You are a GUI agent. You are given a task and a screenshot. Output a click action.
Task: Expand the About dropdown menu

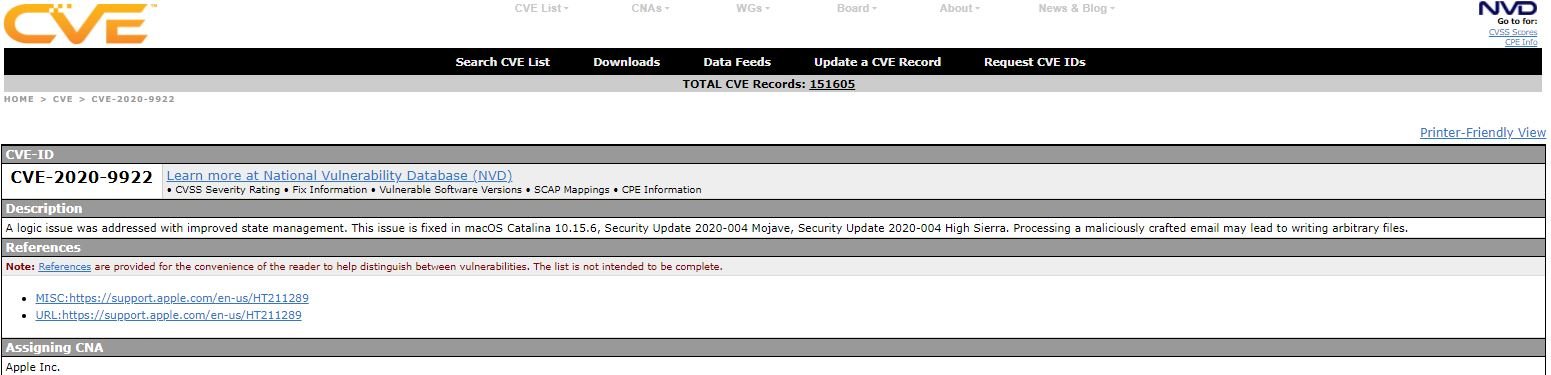click(x=959, y=8)
